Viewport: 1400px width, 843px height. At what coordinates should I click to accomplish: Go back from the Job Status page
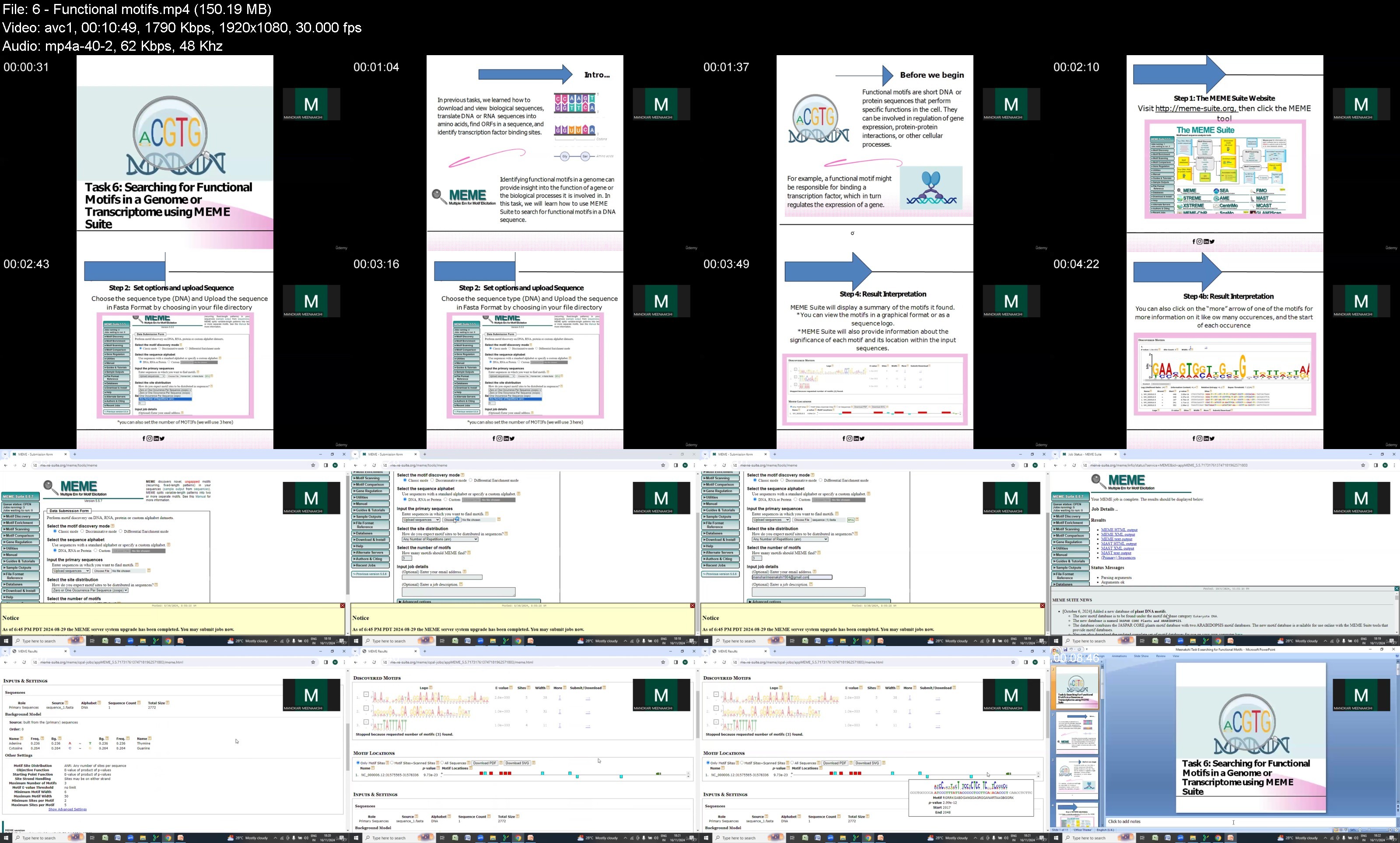(1055, 465)
